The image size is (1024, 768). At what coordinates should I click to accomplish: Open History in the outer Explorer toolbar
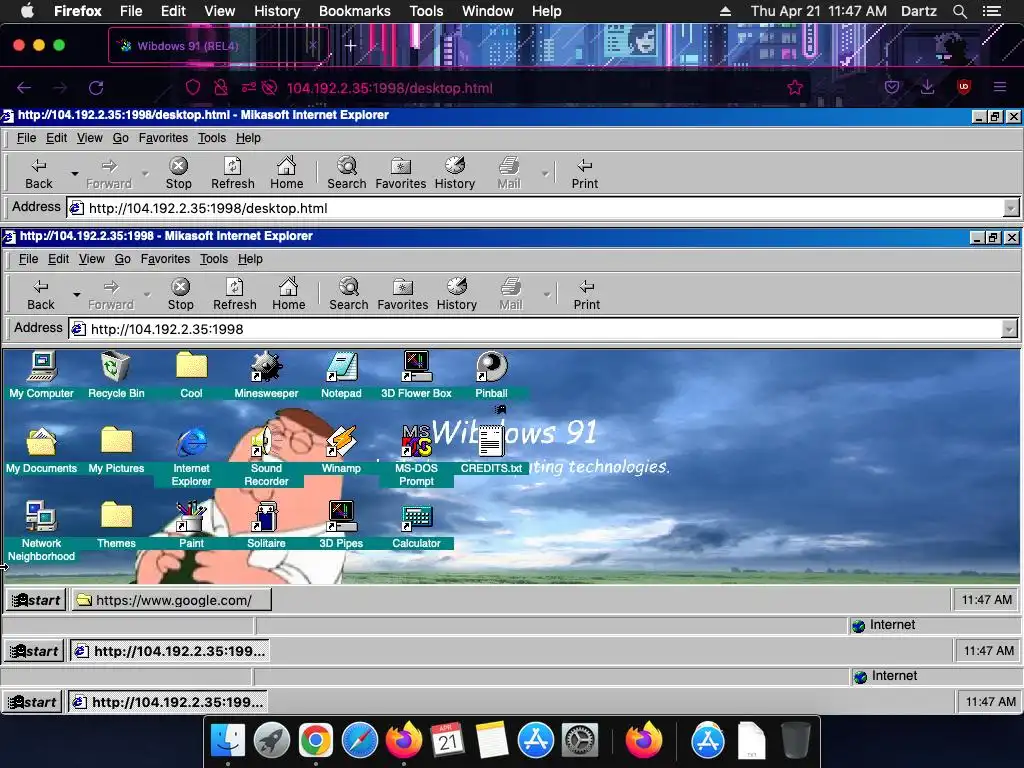click(455, 173)
